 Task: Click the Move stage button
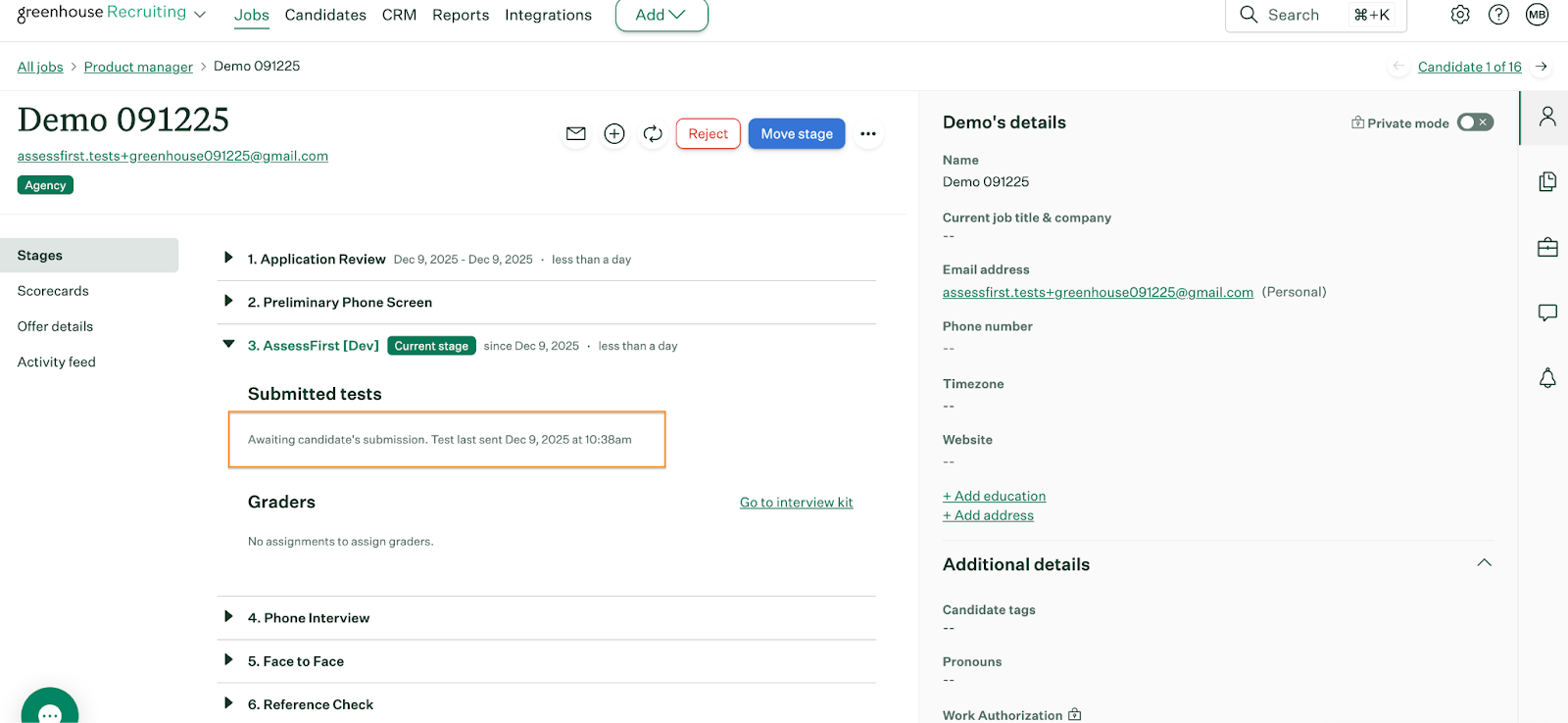point(796,134)
